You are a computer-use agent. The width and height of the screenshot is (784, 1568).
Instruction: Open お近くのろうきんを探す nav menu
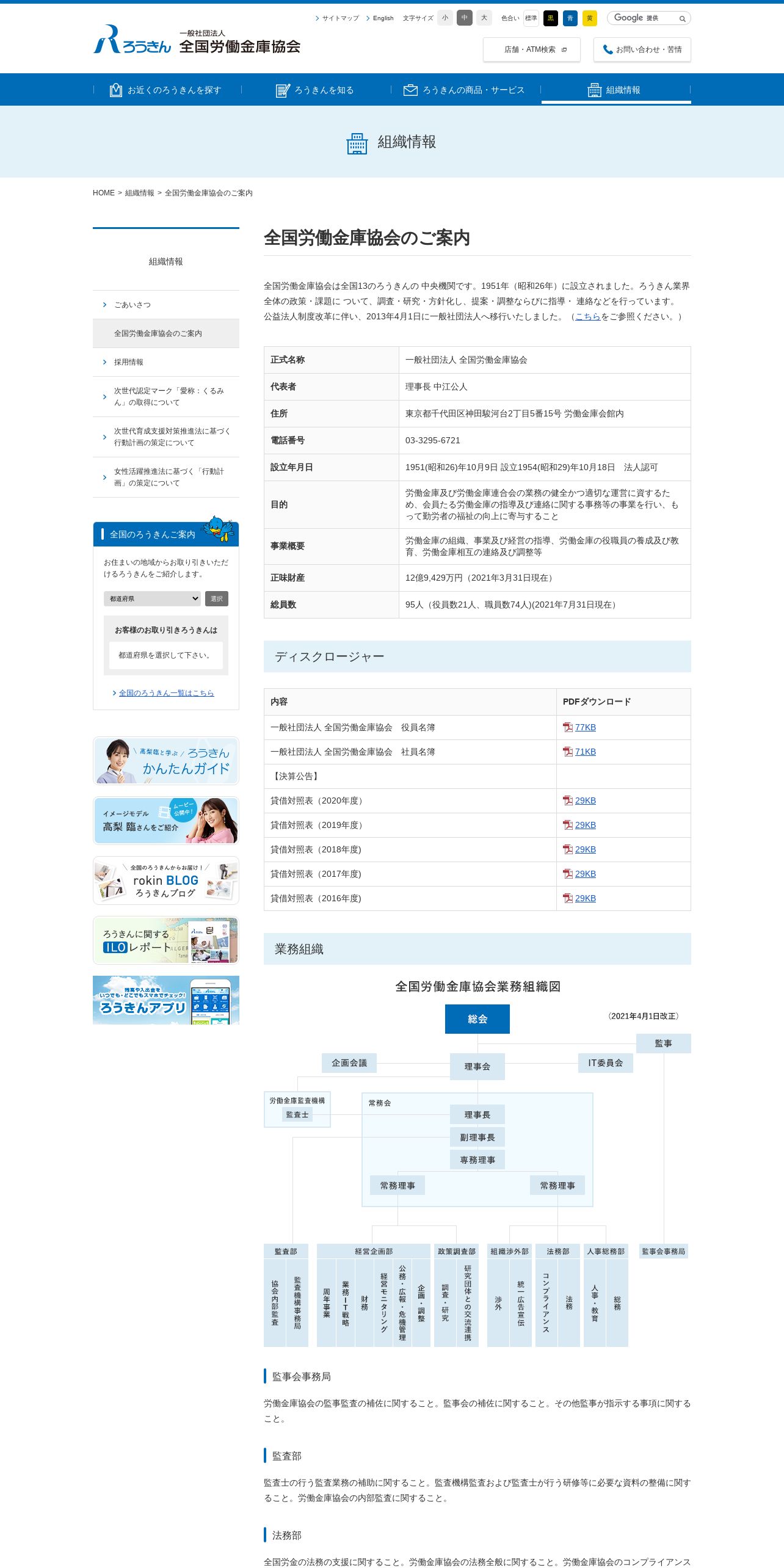(167, 90)
